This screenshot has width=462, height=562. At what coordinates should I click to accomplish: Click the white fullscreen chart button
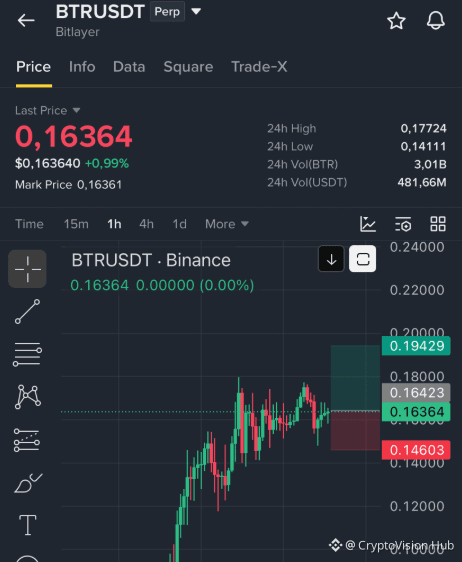363,259
